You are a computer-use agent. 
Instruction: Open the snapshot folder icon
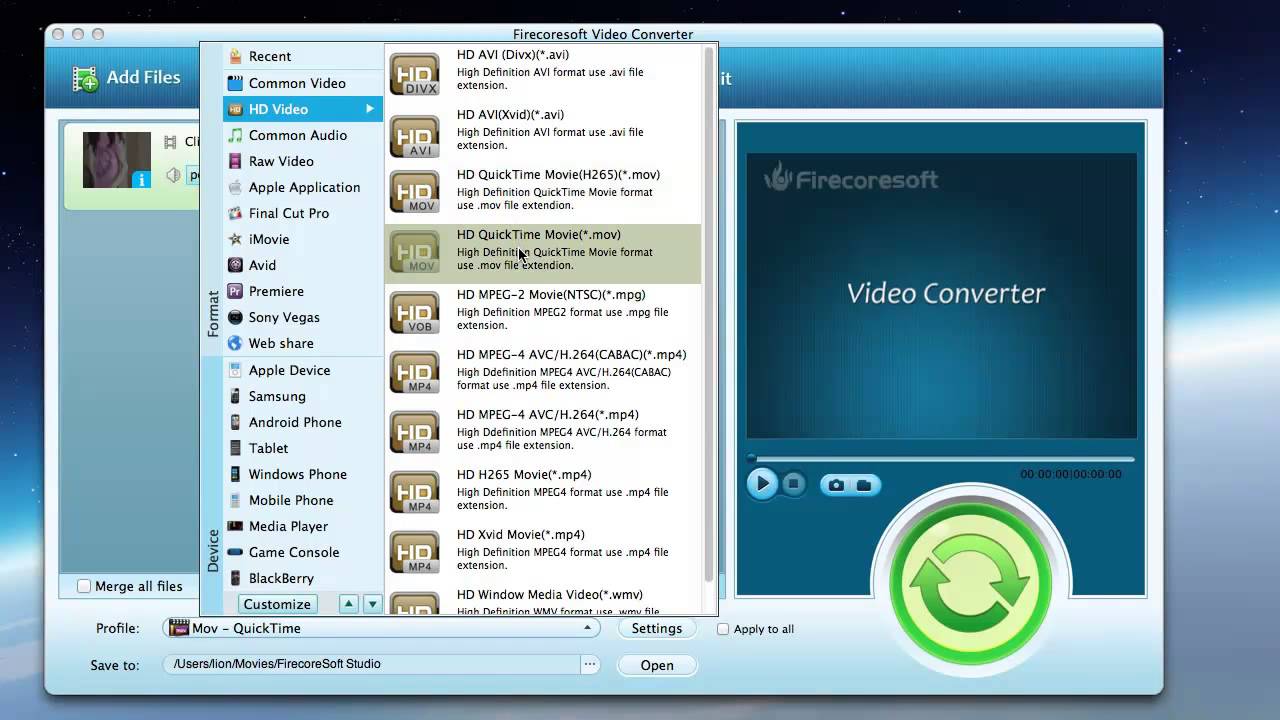coord(864,485)
